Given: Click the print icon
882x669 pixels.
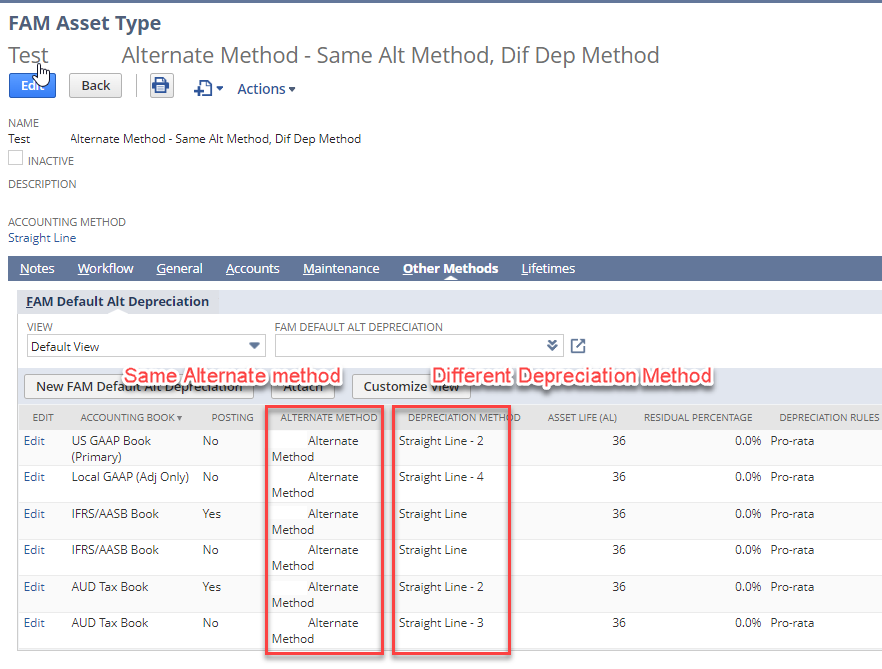Looking at the screenshot, I should (x=161, y=86).
